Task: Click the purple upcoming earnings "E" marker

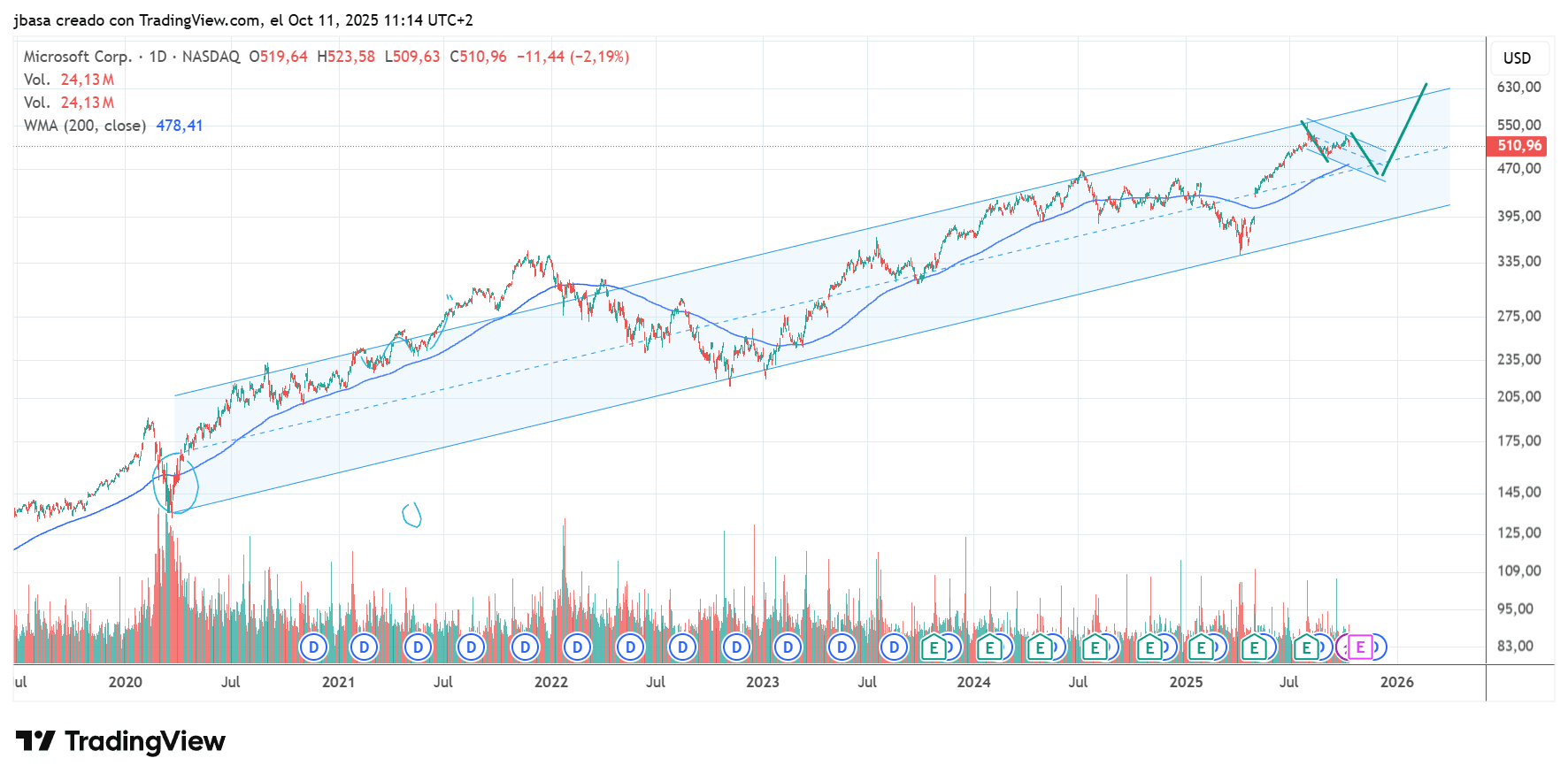Action: point(1360,647)
